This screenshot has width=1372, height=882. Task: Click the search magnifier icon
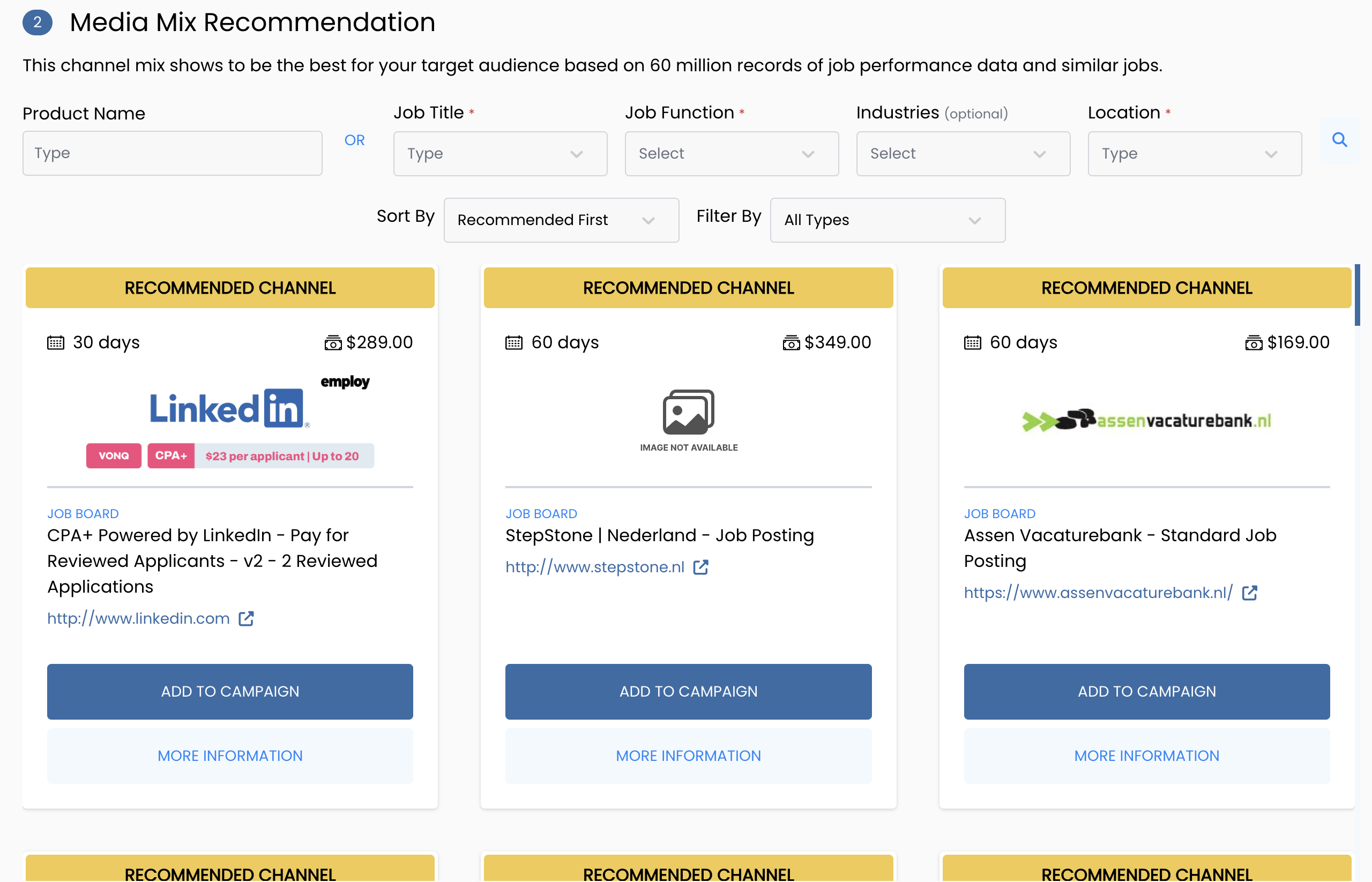[1339, 140]
